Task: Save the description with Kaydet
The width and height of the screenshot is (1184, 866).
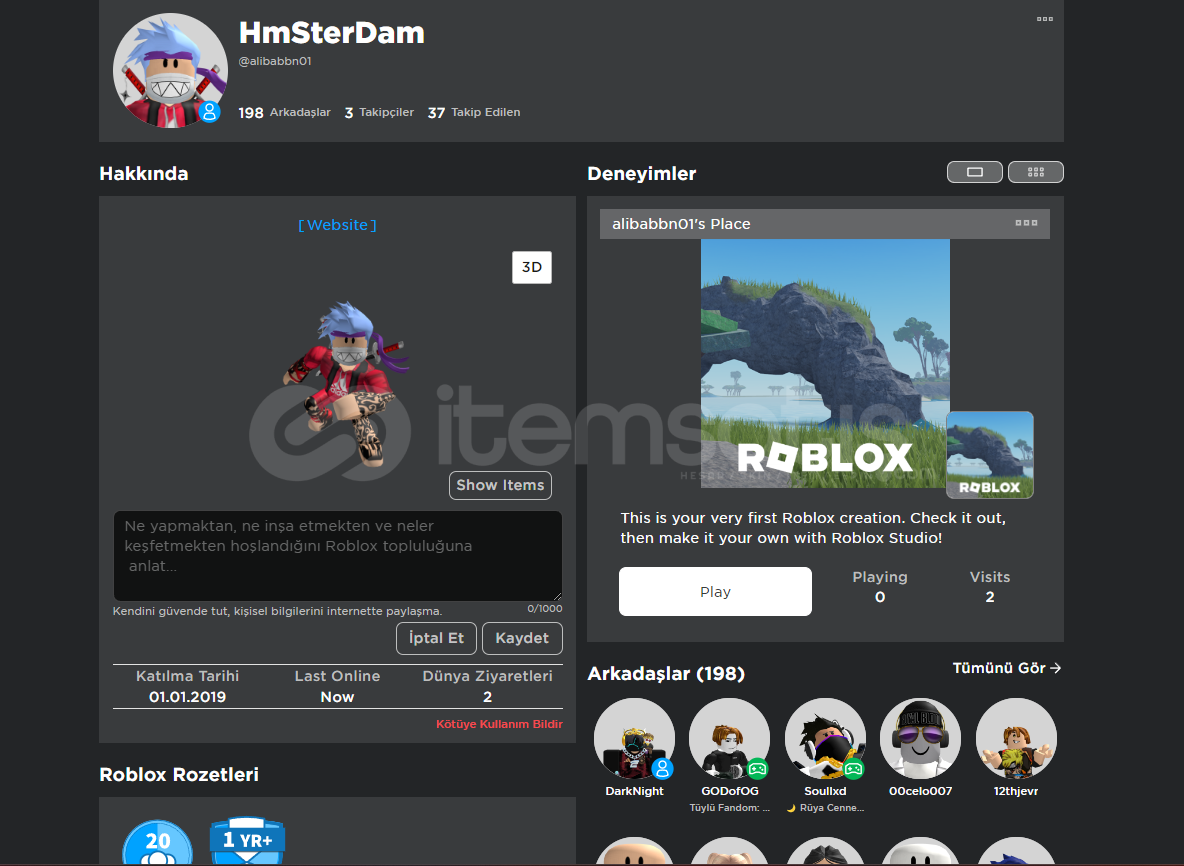Action: point(522,638)
